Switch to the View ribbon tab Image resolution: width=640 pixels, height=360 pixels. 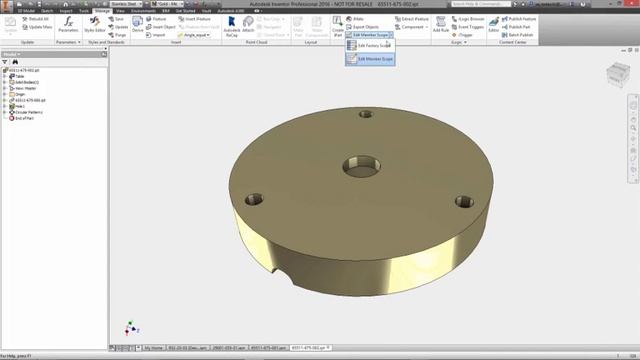pos(120,11)
